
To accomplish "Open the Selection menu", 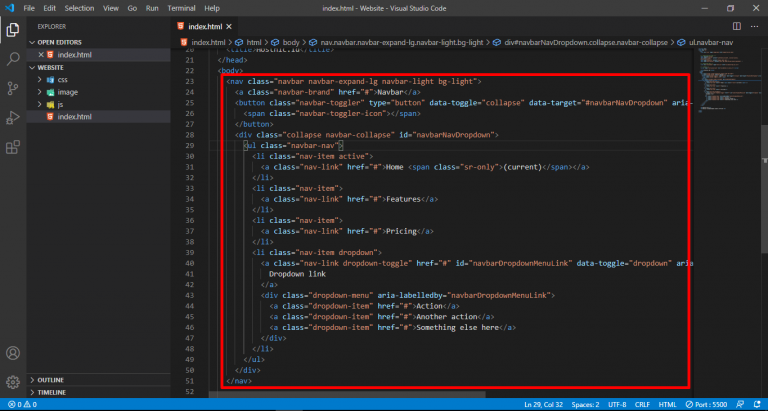I will 79,7.
